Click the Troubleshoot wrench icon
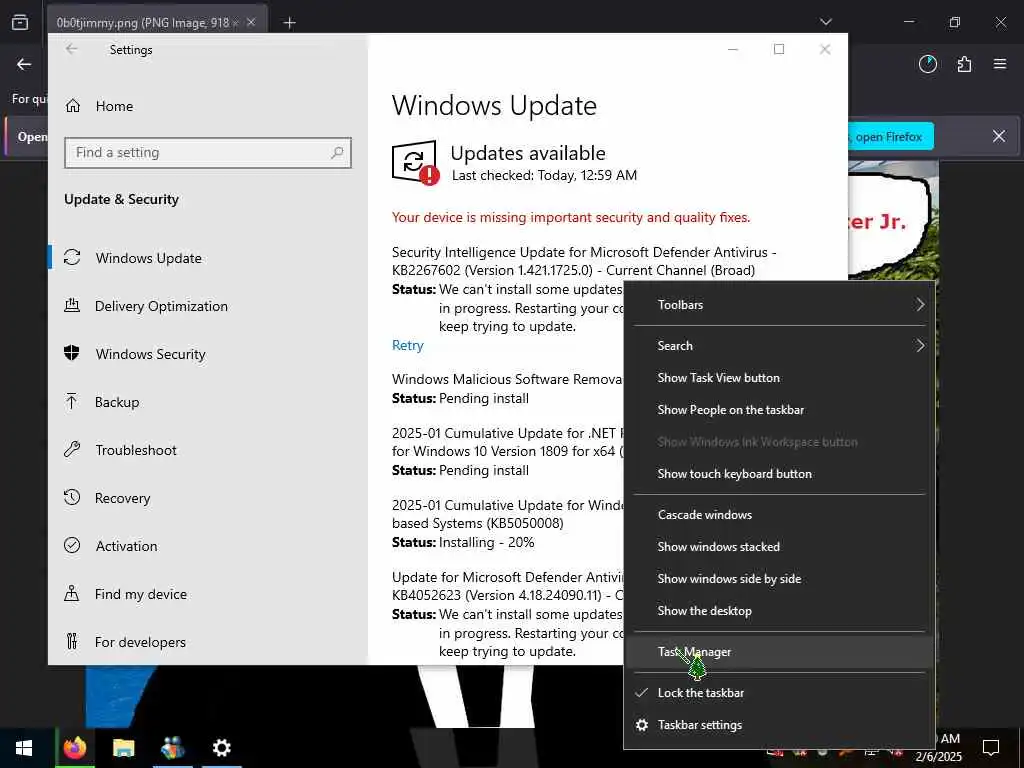The width and height of the screenshot is (1024, 768). click(x=72, y=449)
